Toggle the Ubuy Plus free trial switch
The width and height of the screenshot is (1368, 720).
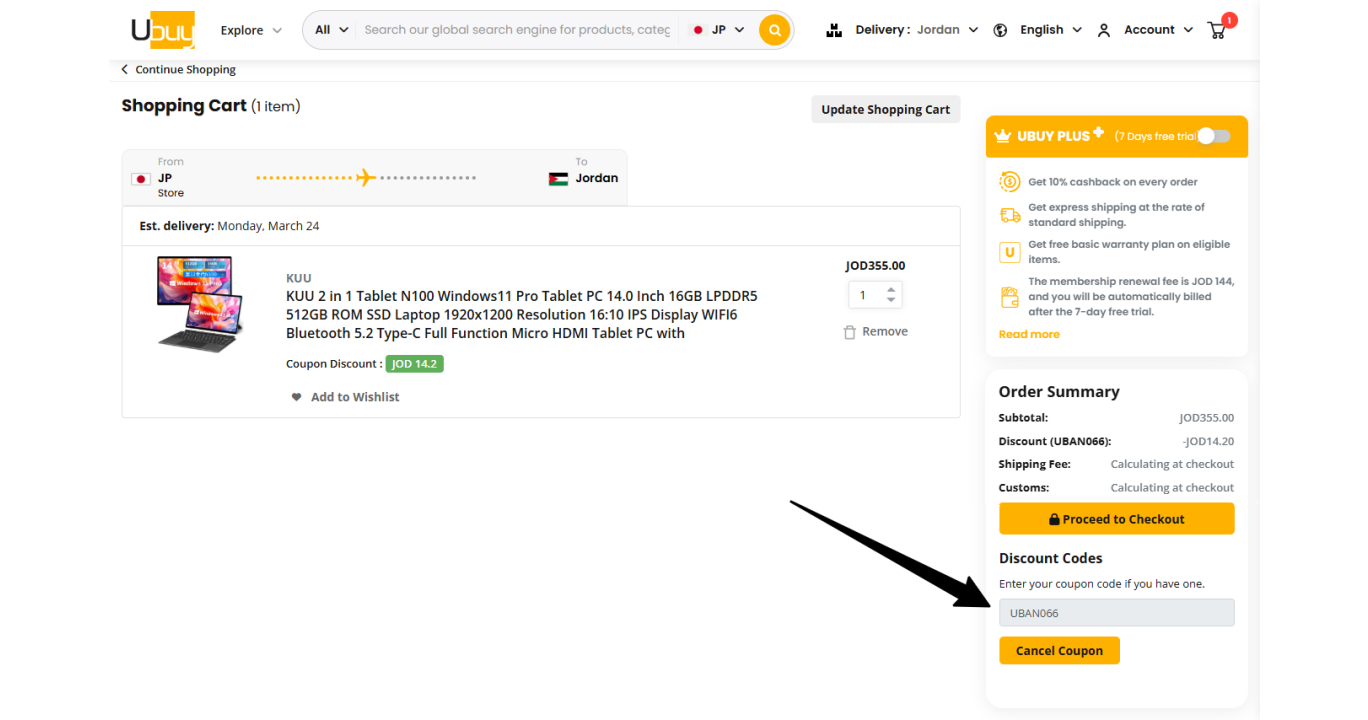[x=1214, y=136]
